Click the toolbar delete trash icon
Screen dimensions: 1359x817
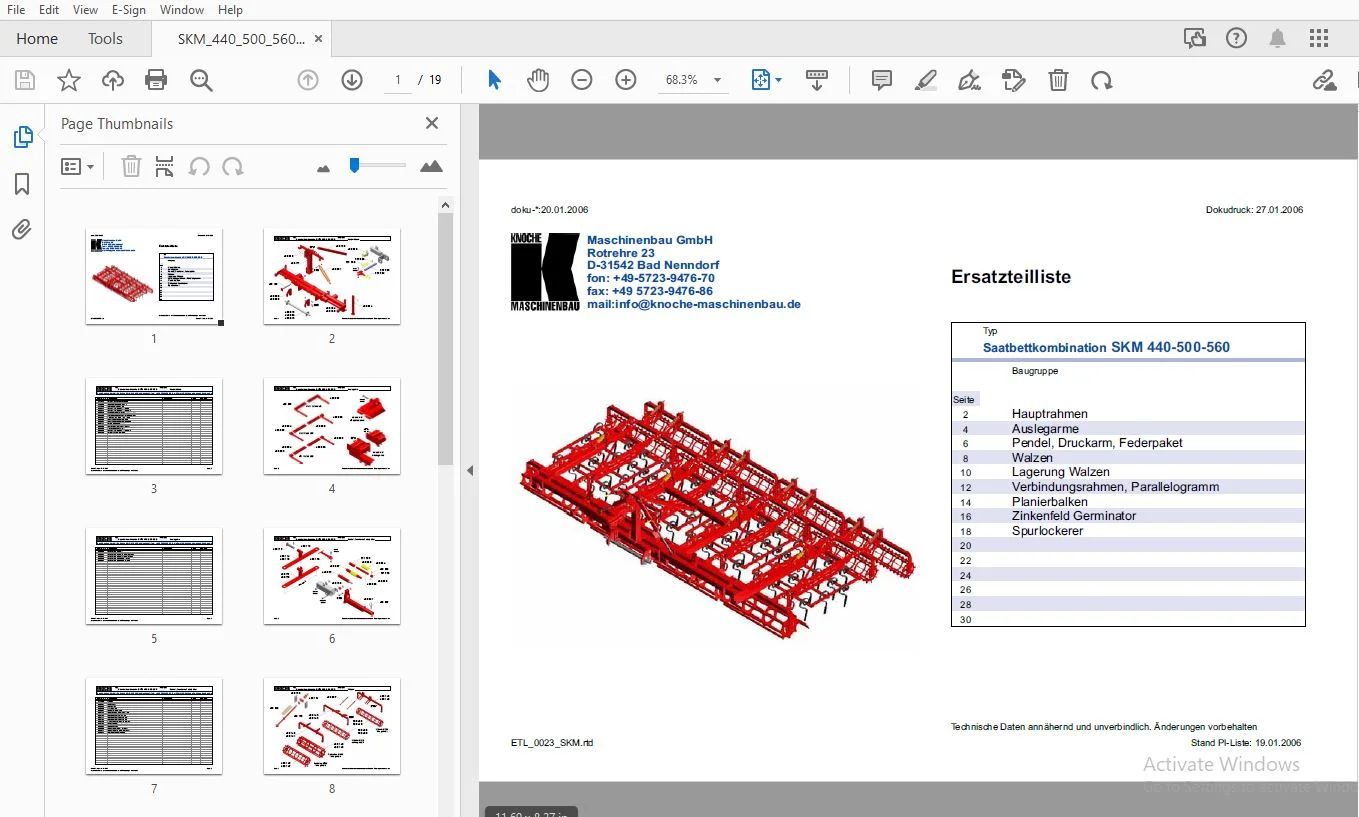[1058, 80]
